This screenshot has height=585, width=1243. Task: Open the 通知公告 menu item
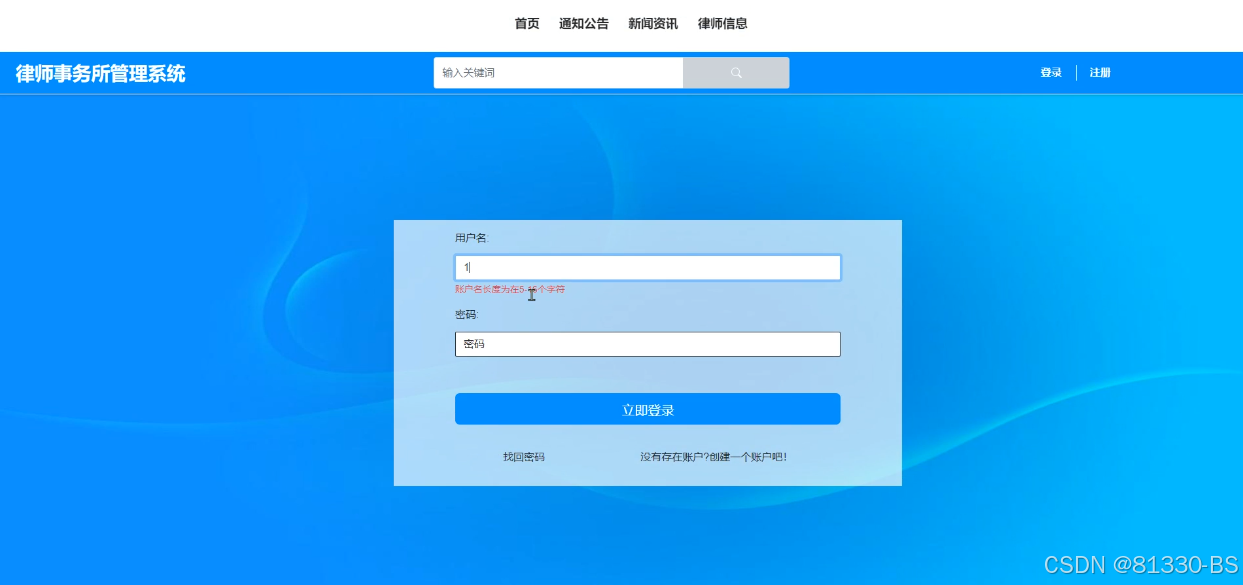tap(584, 24)
